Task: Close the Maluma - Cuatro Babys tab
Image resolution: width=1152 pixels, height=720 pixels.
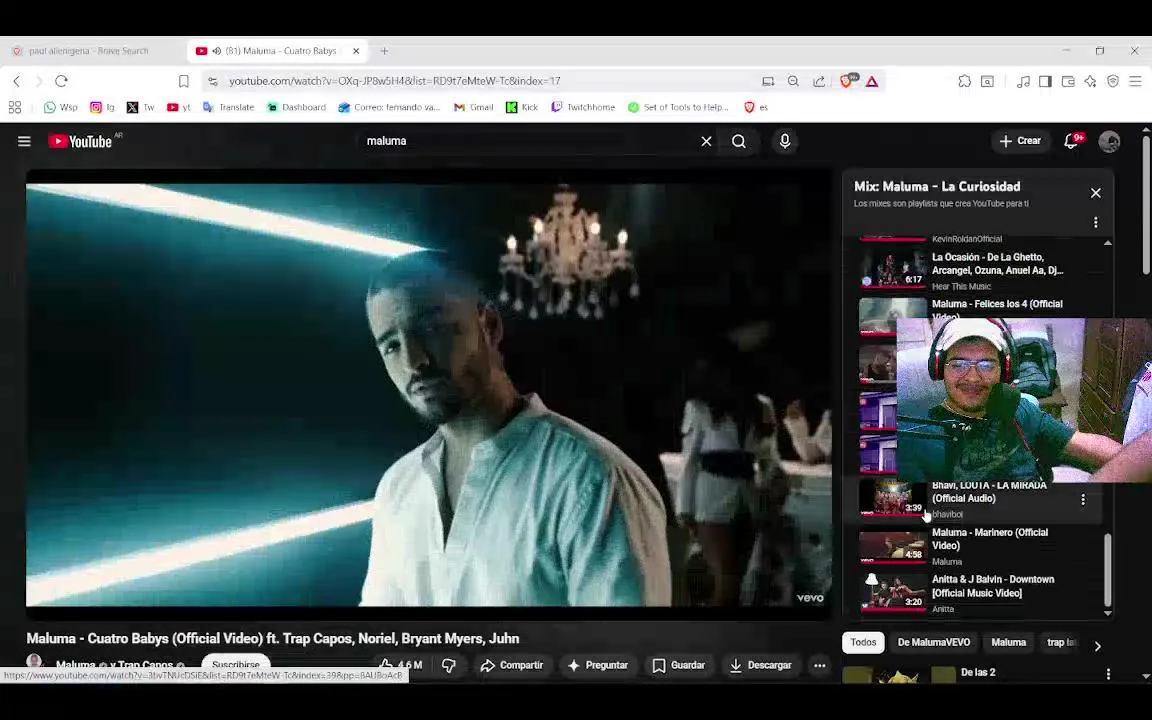Action: click(x=356, y=51)
